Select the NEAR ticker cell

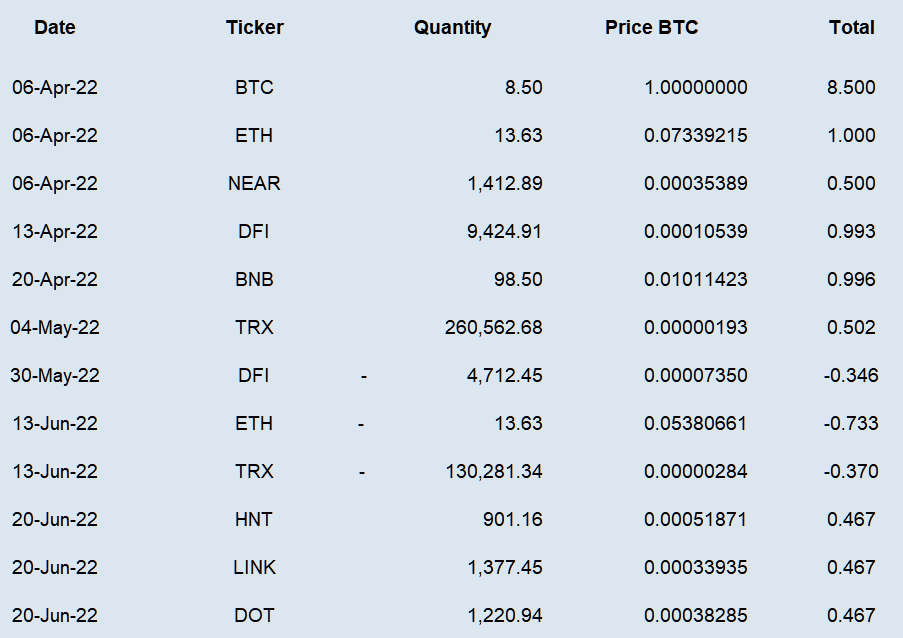pyautogui.click(x=254, y=184)
